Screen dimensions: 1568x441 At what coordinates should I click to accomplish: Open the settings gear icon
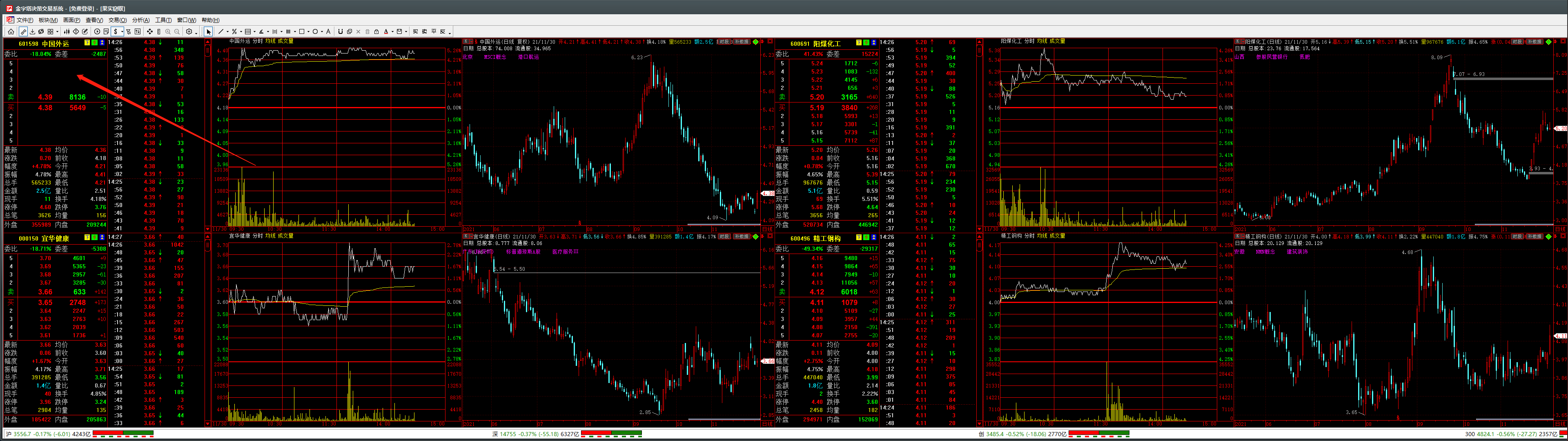point(189,32)
